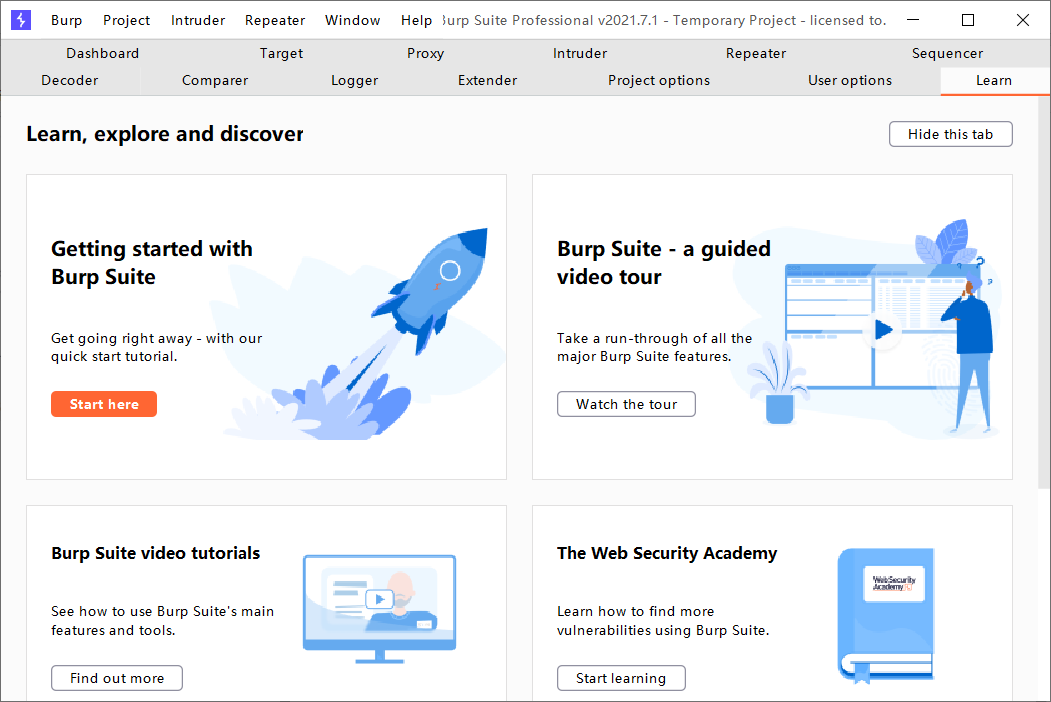Click the Hide this tab button

[950, 134]
